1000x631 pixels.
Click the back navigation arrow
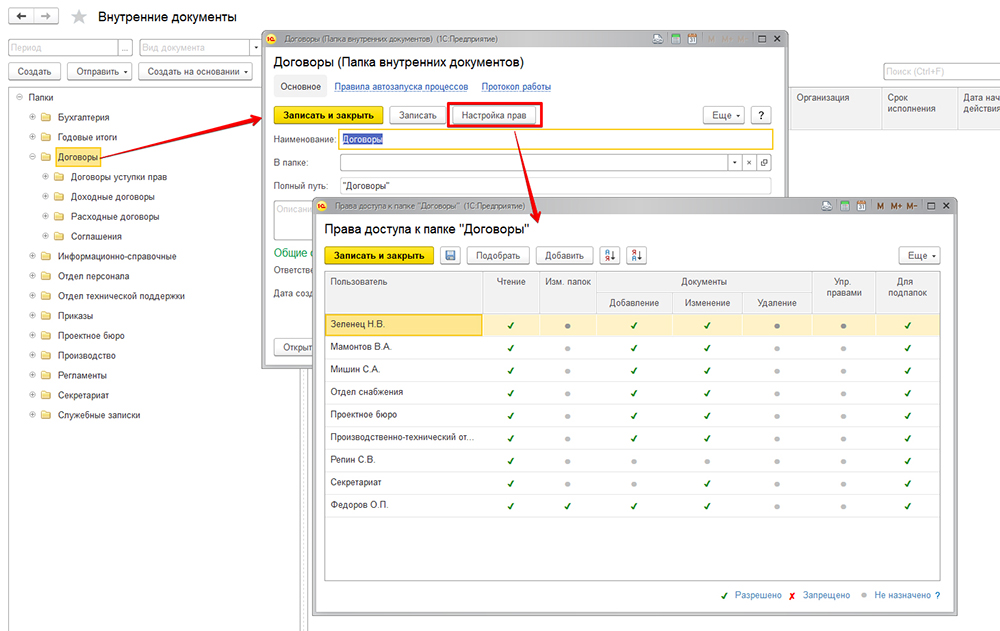[x=23, y=17]
